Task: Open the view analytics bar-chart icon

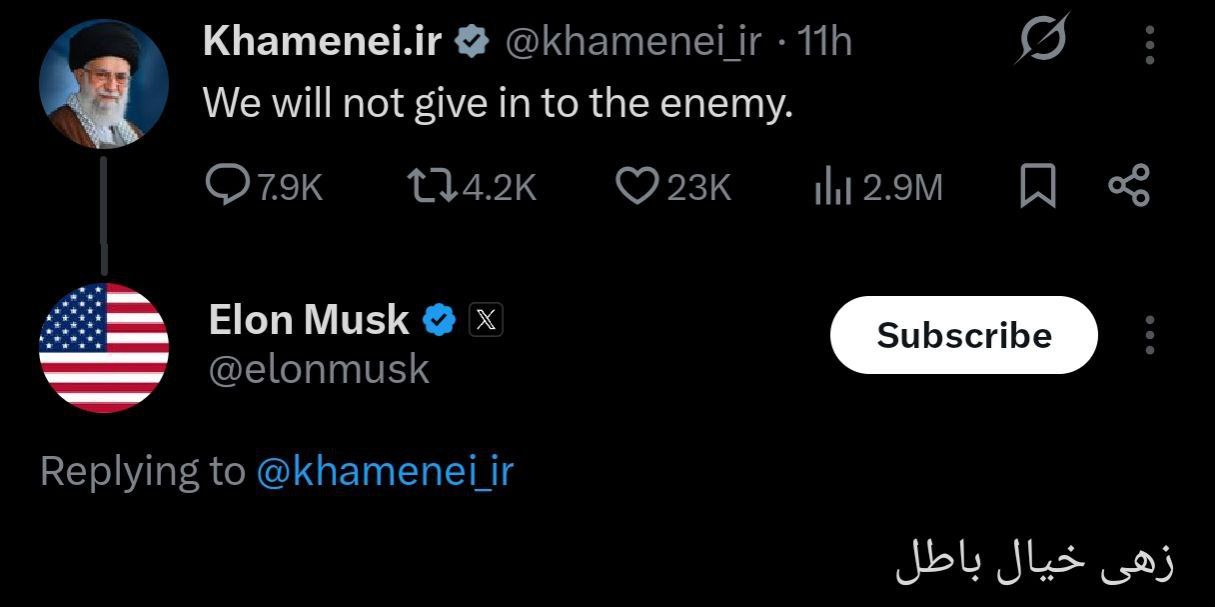Action: [832, 187]
